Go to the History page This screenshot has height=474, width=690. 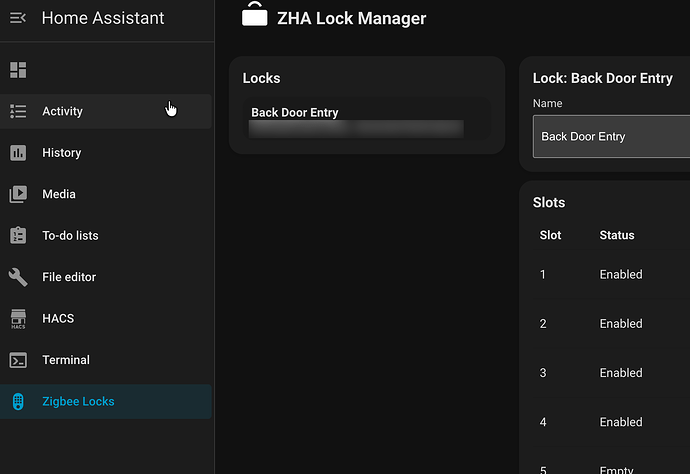pos(61,153)
